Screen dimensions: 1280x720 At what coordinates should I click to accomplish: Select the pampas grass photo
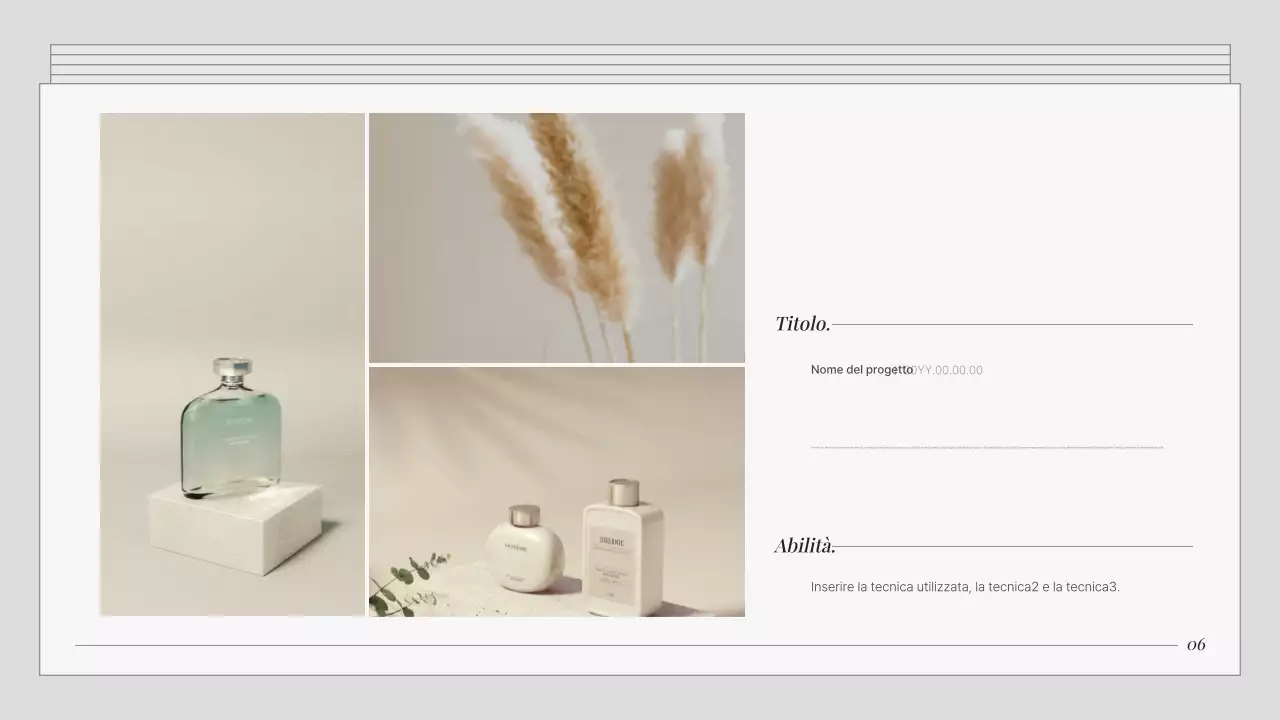[x=557, y=237]
